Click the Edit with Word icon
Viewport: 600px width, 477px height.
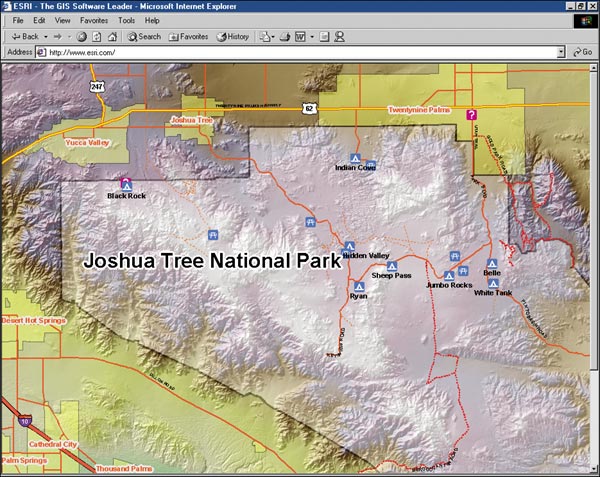(300, 37)
